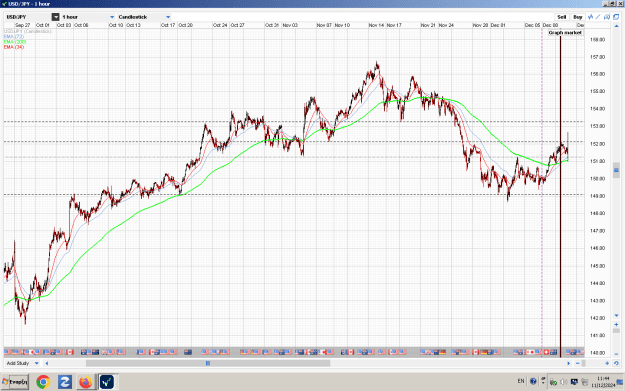Click the volume speaker tray icon
Viewport: 625px width, 391px height.
click(564, 382)
